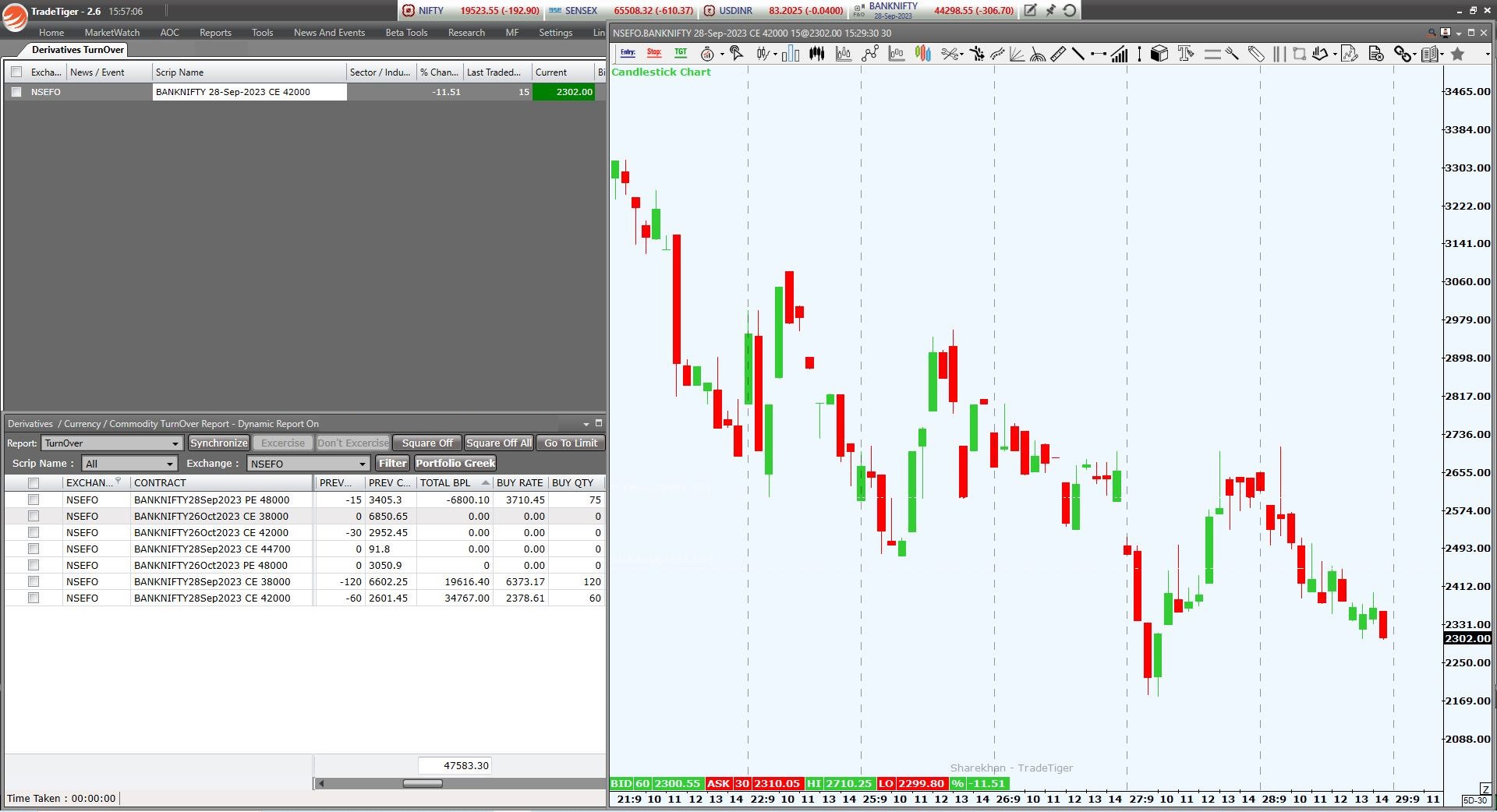
Task: Switch to solid black candlestick chart style
Action: pyautogui.click(x=817, y=54)
